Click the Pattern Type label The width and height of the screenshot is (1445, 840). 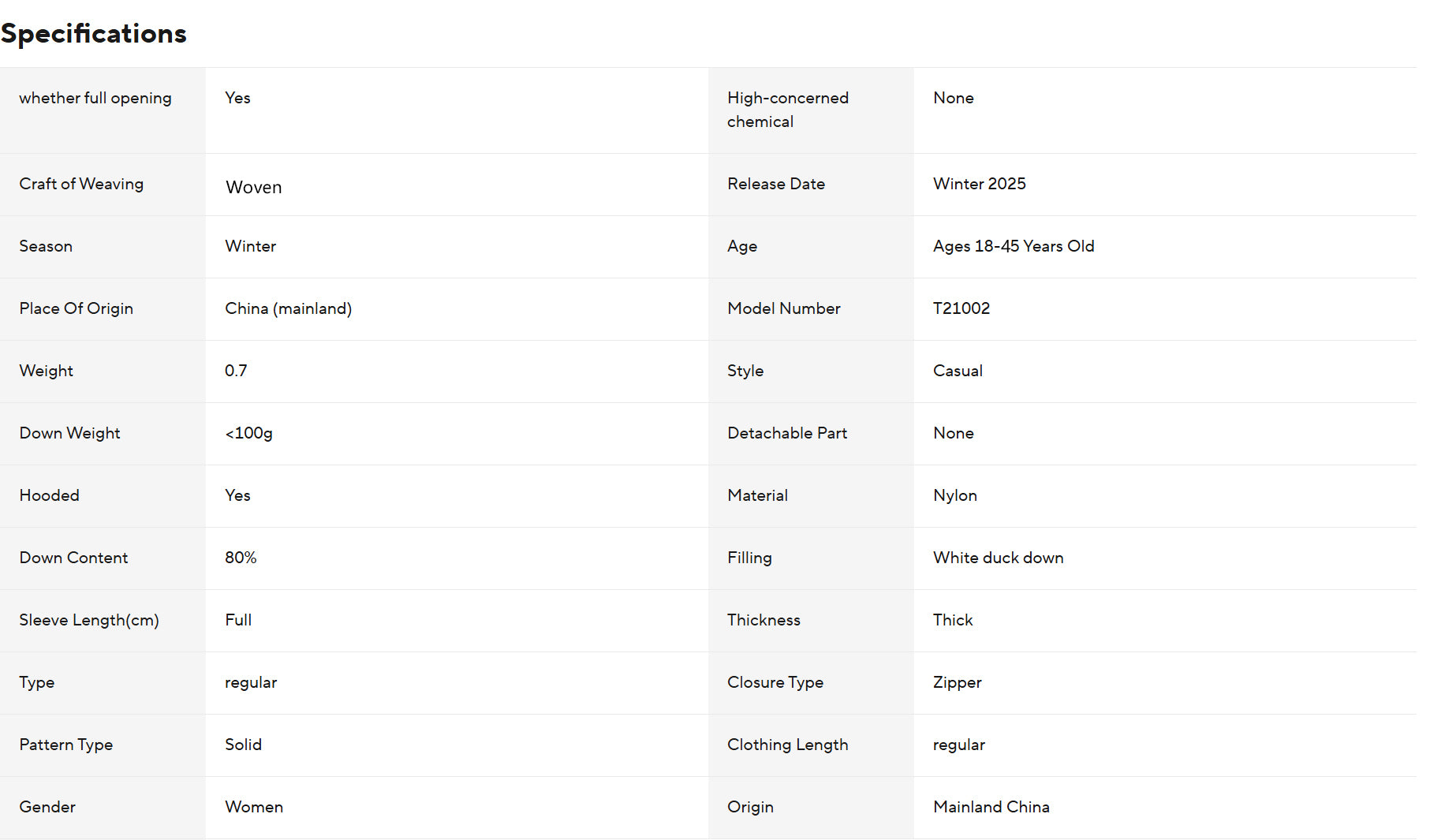coord(66,745)
